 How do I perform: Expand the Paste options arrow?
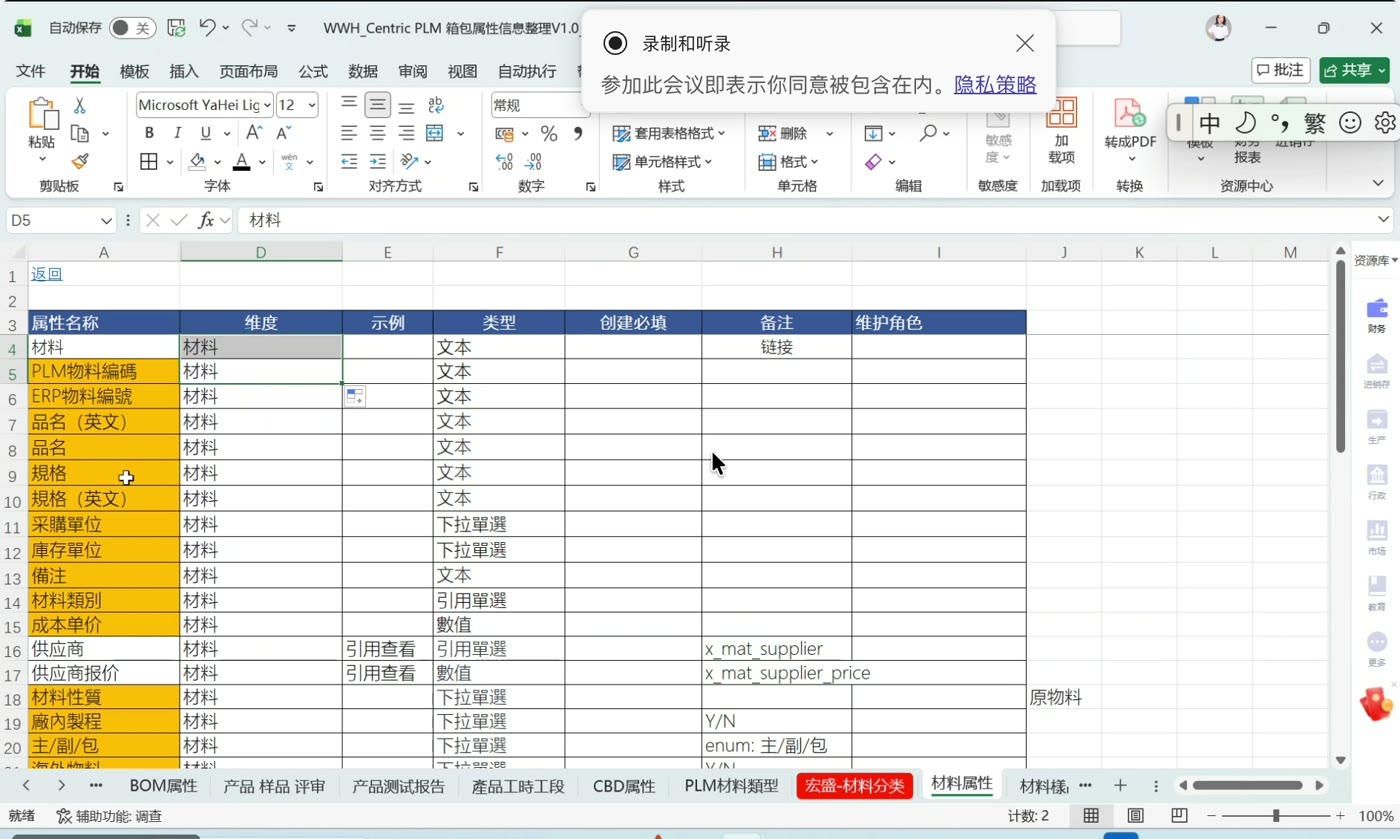point(42,160)
